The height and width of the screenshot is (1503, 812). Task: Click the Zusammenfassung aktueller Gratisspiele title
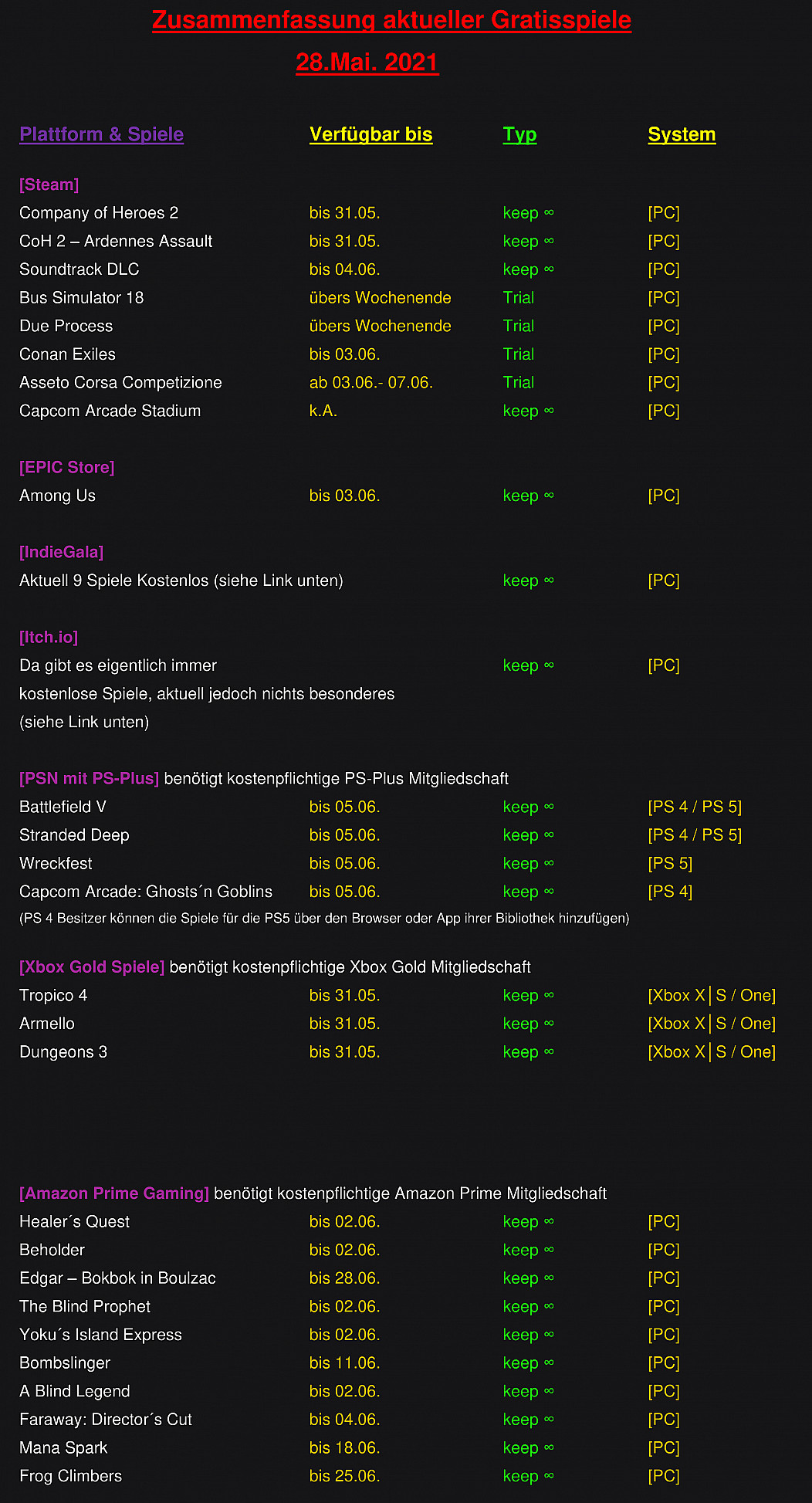point(391,21)
